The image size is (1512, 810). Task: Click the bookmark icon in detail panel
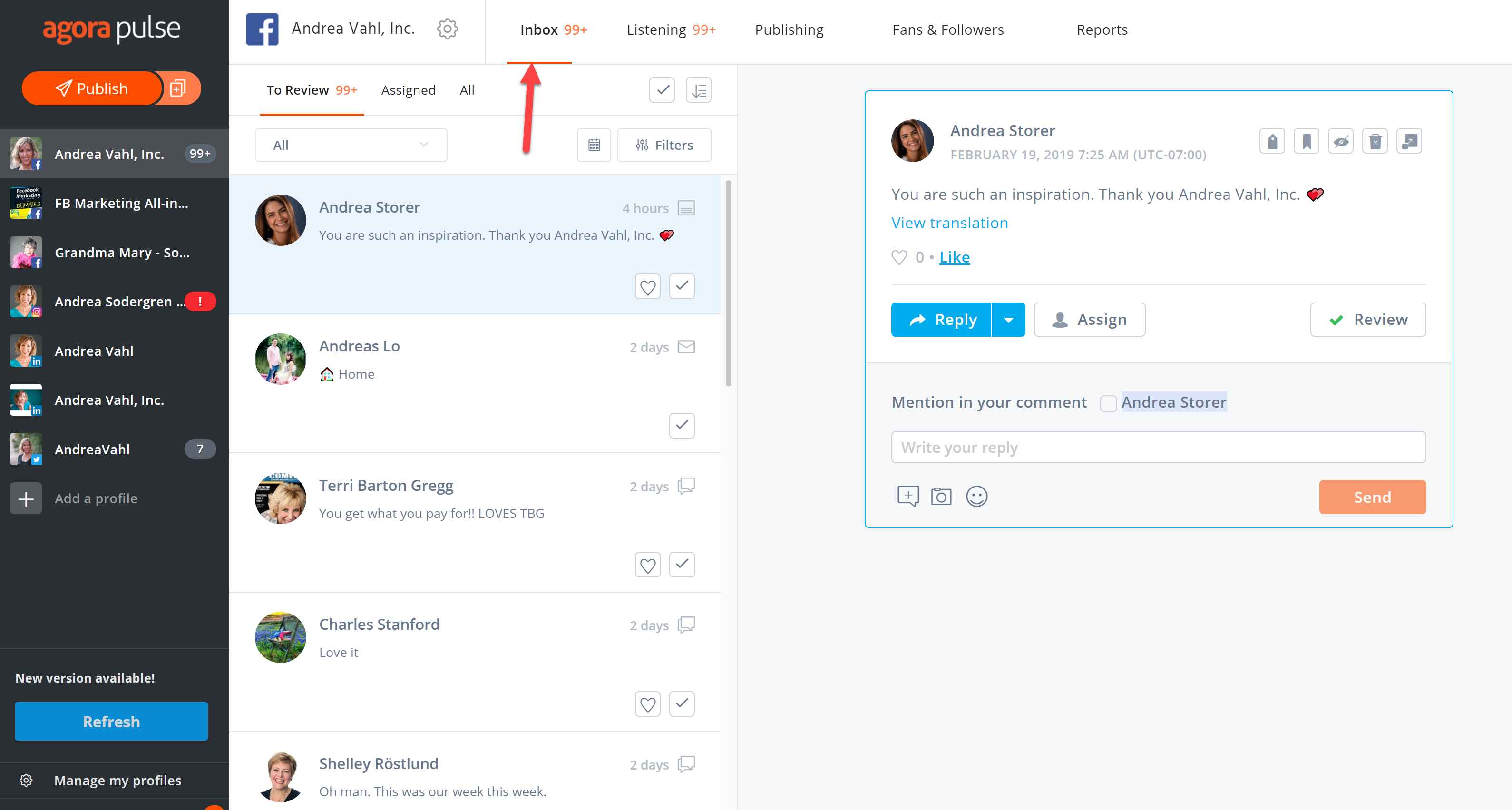click(1307, 141)
